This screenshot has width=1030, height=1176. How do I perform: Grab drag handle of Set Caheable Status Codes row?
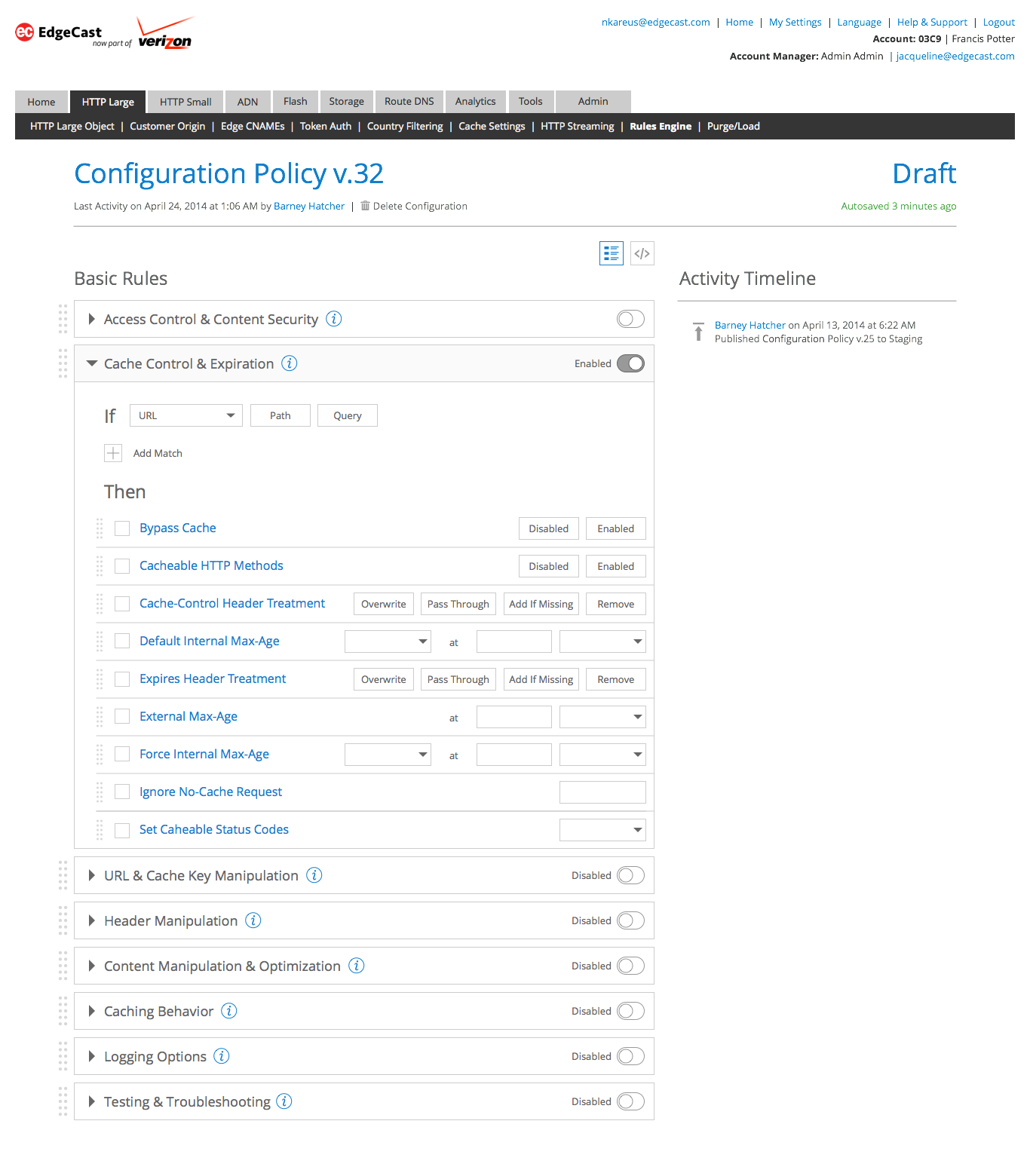coord(100,830)
